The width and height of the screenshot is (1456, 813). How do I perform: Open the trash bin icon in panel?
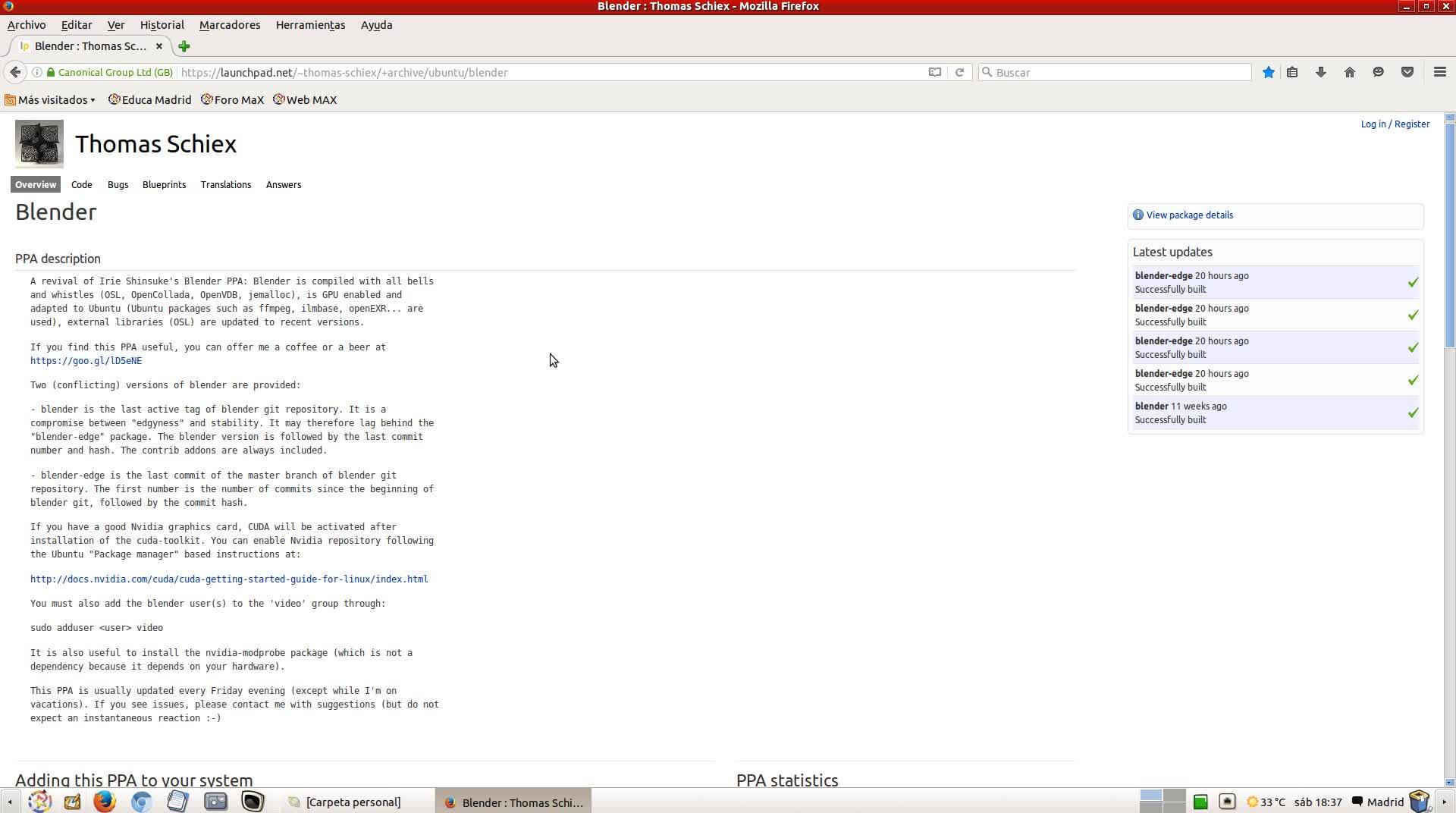click(1419, 801)
